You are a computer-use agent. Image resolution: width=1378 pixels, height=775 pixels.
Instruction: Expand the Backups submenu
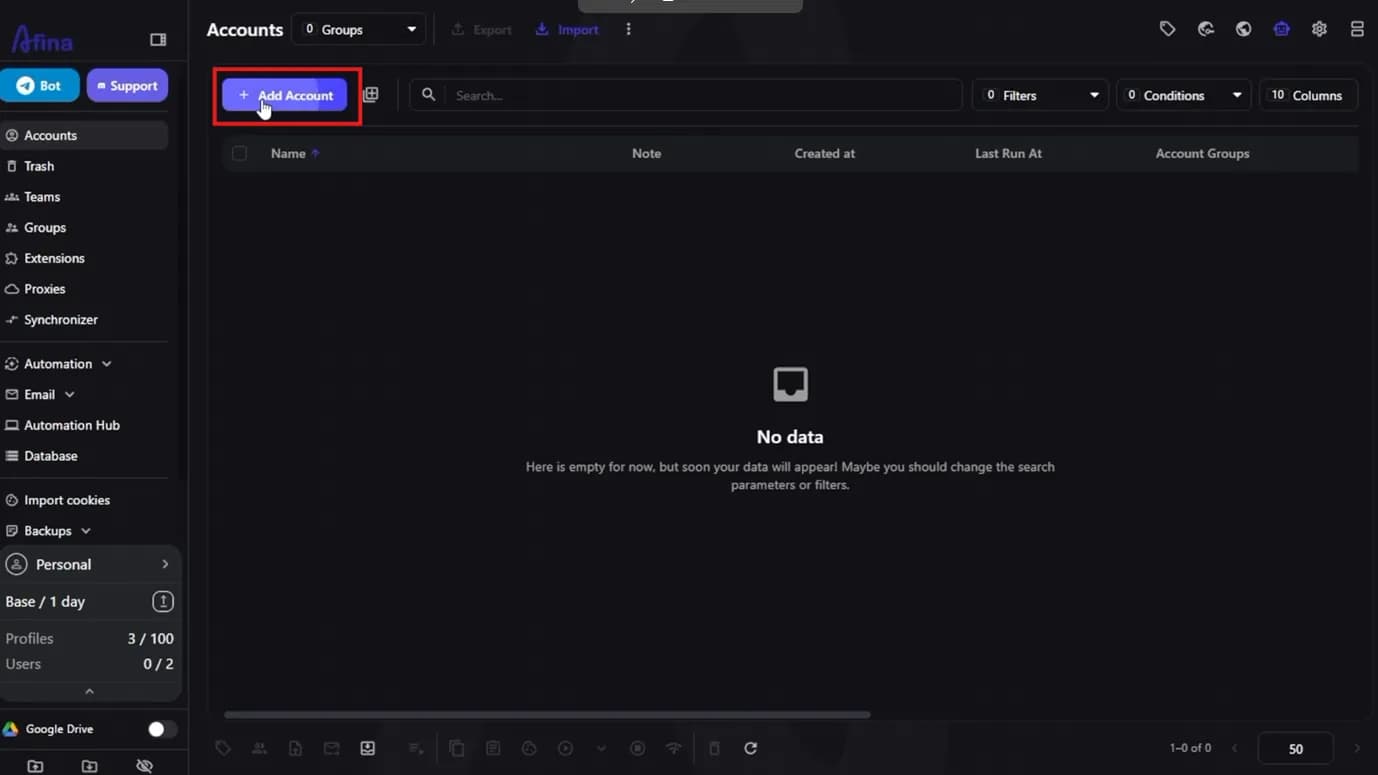[84, 531]
